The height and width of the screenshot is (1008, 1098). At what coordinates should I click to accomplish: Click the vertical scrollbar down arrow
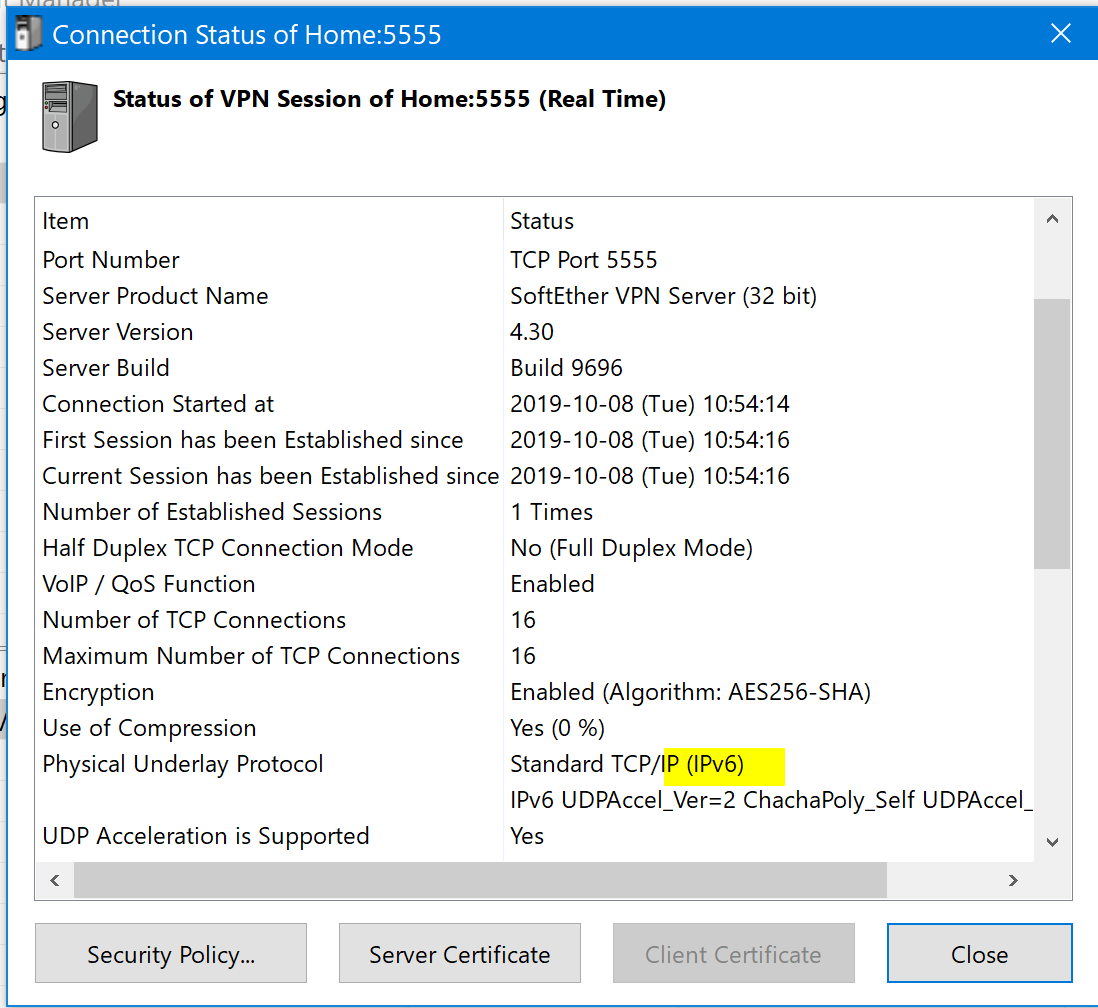click(1052, 842)
